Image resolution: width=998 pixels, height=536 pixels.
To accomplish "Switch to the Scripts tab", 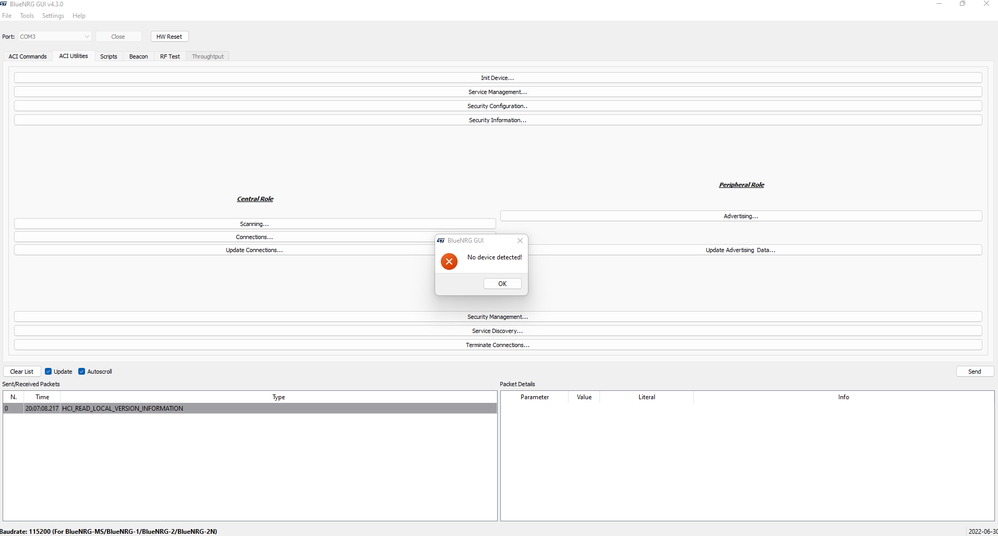I will tap(108, 57).
